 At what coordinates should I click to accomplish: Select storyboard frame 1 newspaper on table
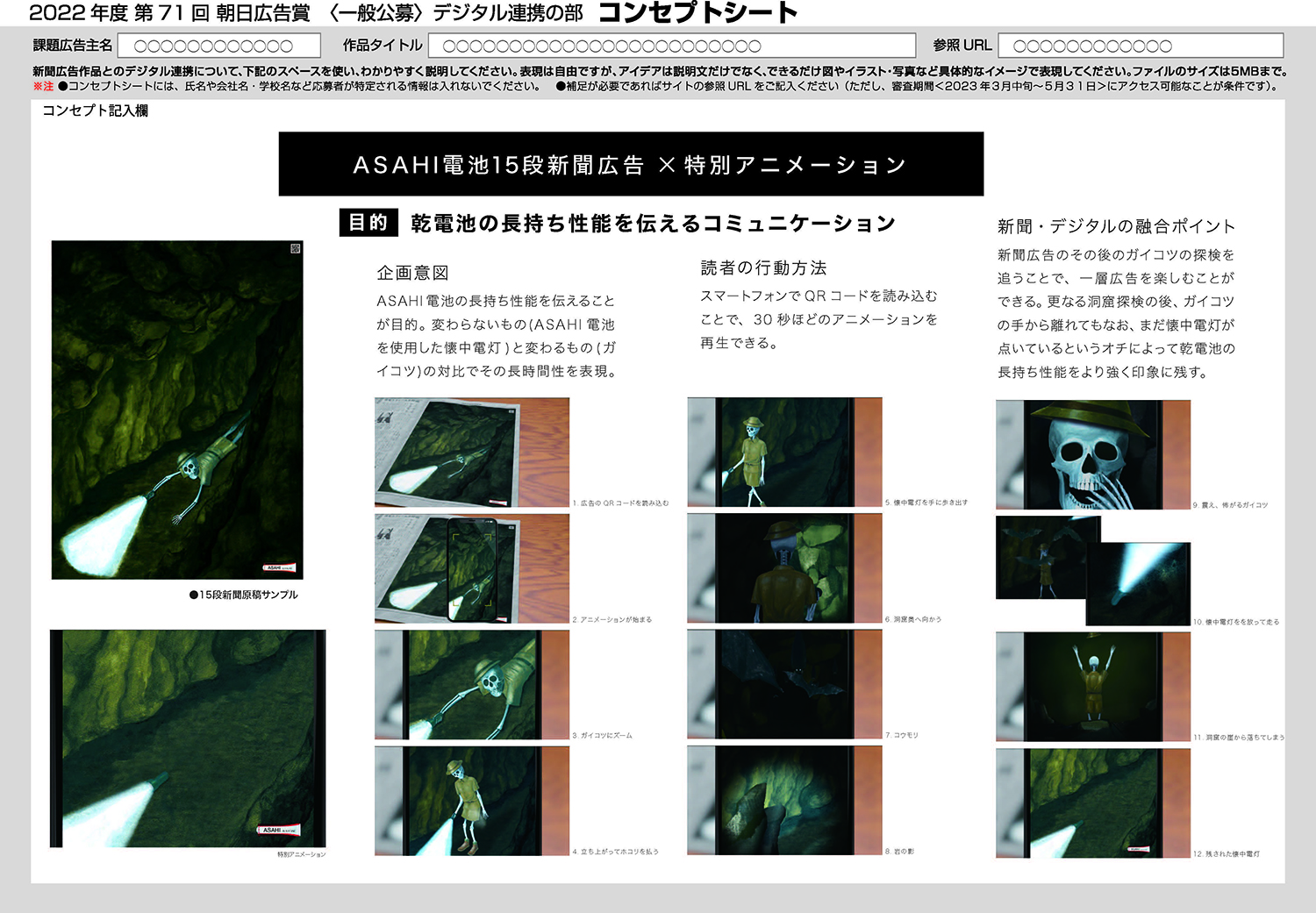tap(472, 453)
